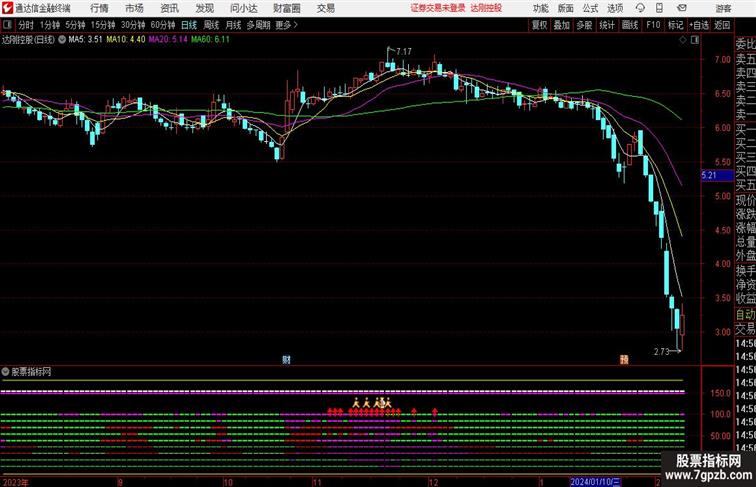756x487 pixels.
Task: Switch to the 多周期 tab
Action: (x=258, y=25)
